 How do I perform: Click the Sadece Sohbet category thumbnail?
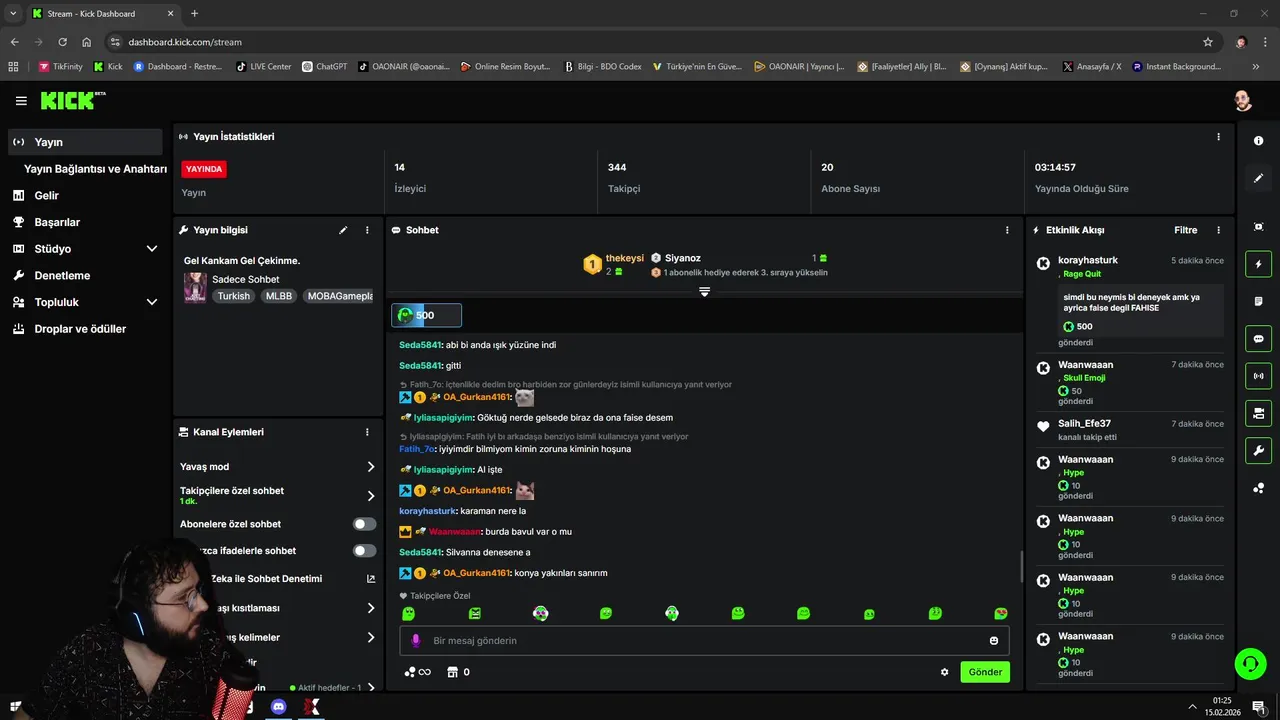pos(195,288)
